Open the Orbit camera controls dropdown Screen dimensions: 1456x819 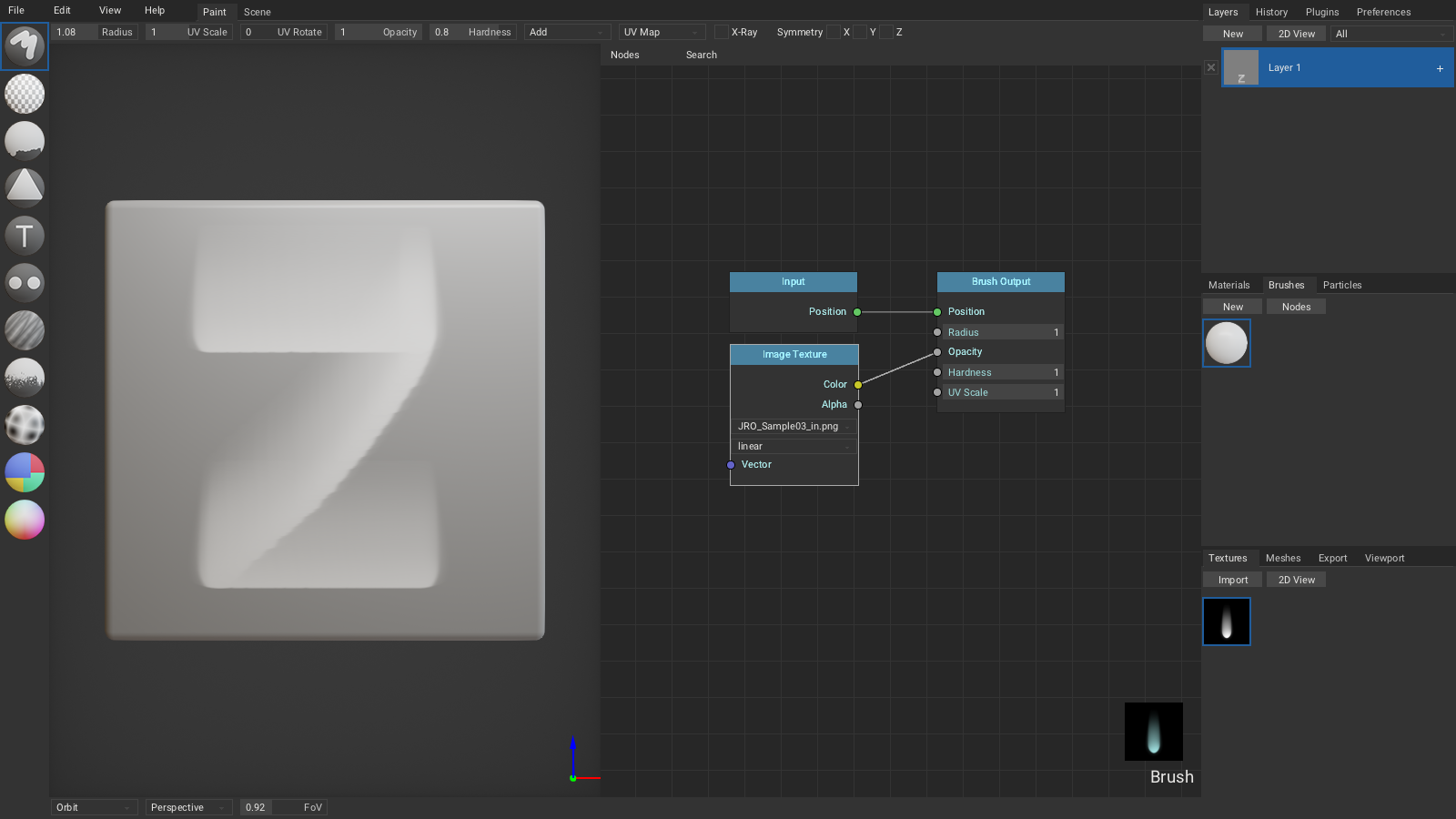click(x=95, y=807)
